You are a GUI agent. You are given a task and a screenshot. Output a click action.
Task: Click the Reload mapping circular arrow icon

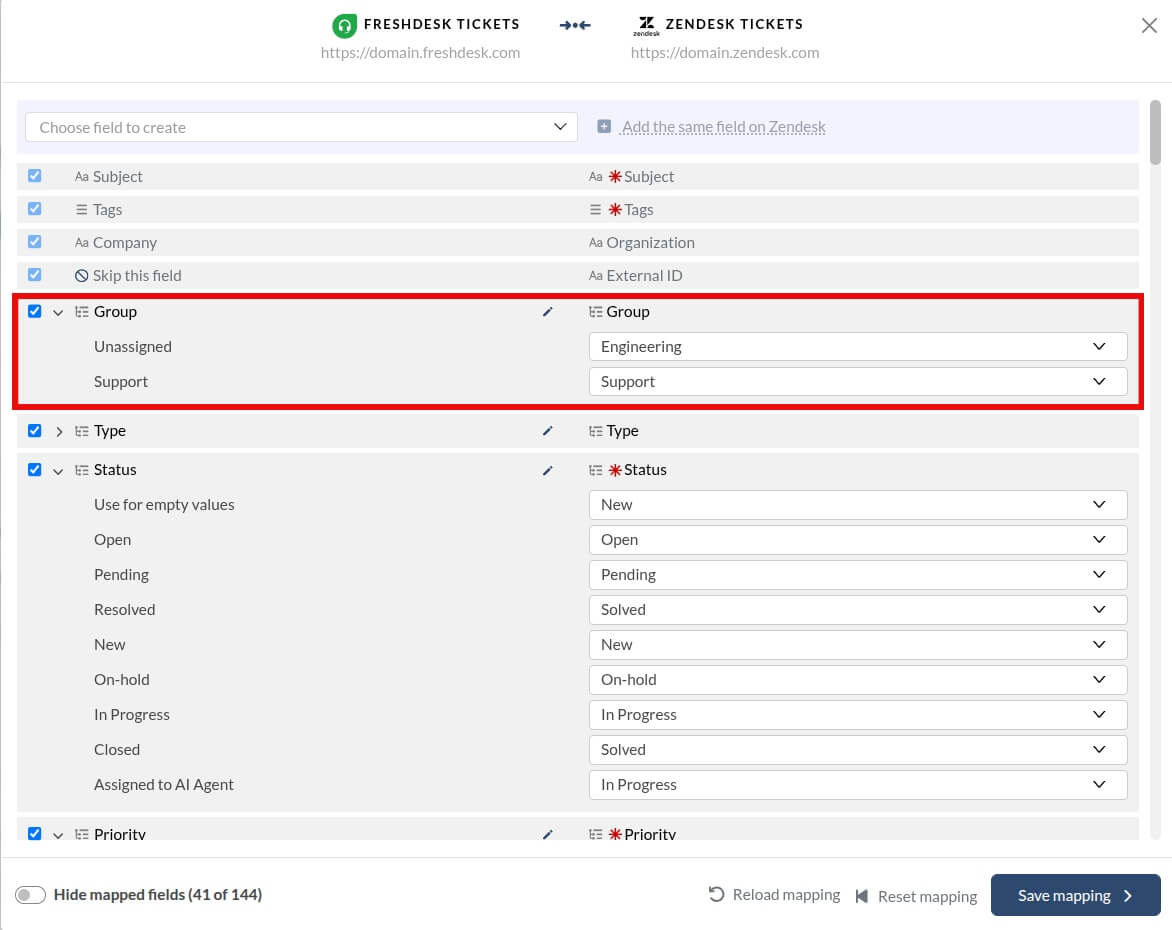[x=716, y=894]
